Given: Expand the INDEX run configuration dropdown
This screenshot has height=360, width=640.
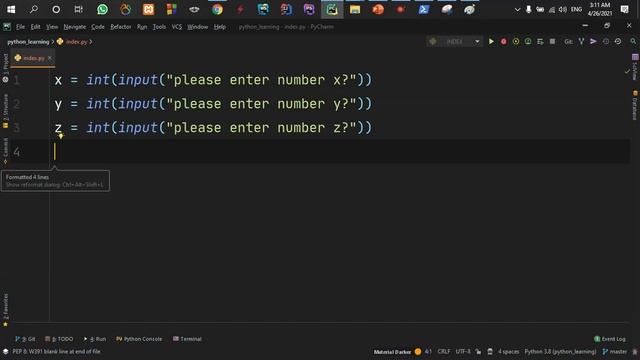Looking at the screenshot, I should tap(477, 42).
